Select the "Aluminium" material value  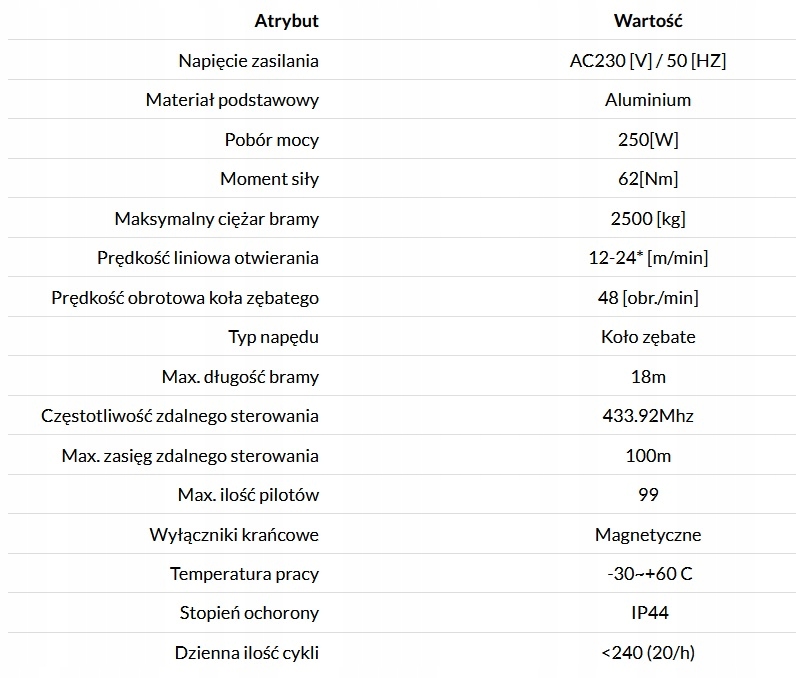click(x=647, y=100)
